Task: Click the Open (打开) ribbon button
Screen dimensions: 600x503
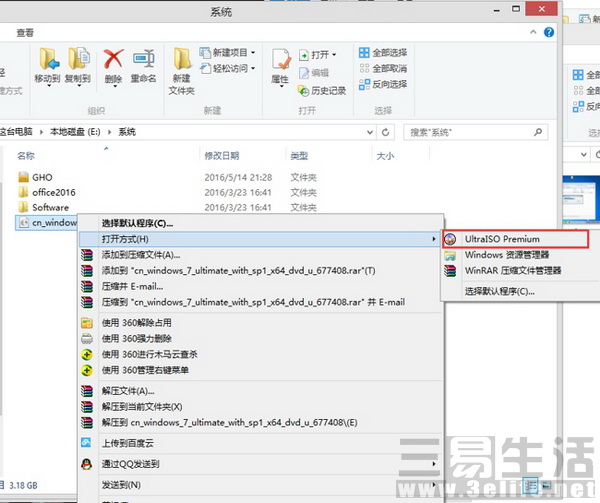Action: click(318, 55)
